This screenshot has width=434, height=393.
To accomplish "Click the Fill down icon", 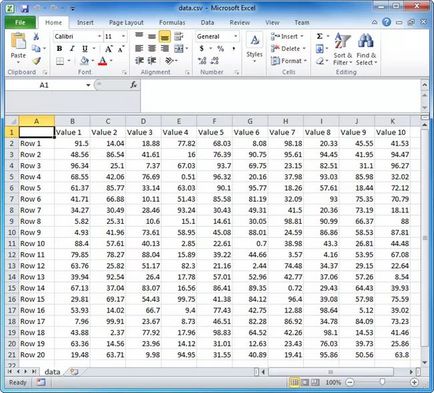I will [319, 49].
